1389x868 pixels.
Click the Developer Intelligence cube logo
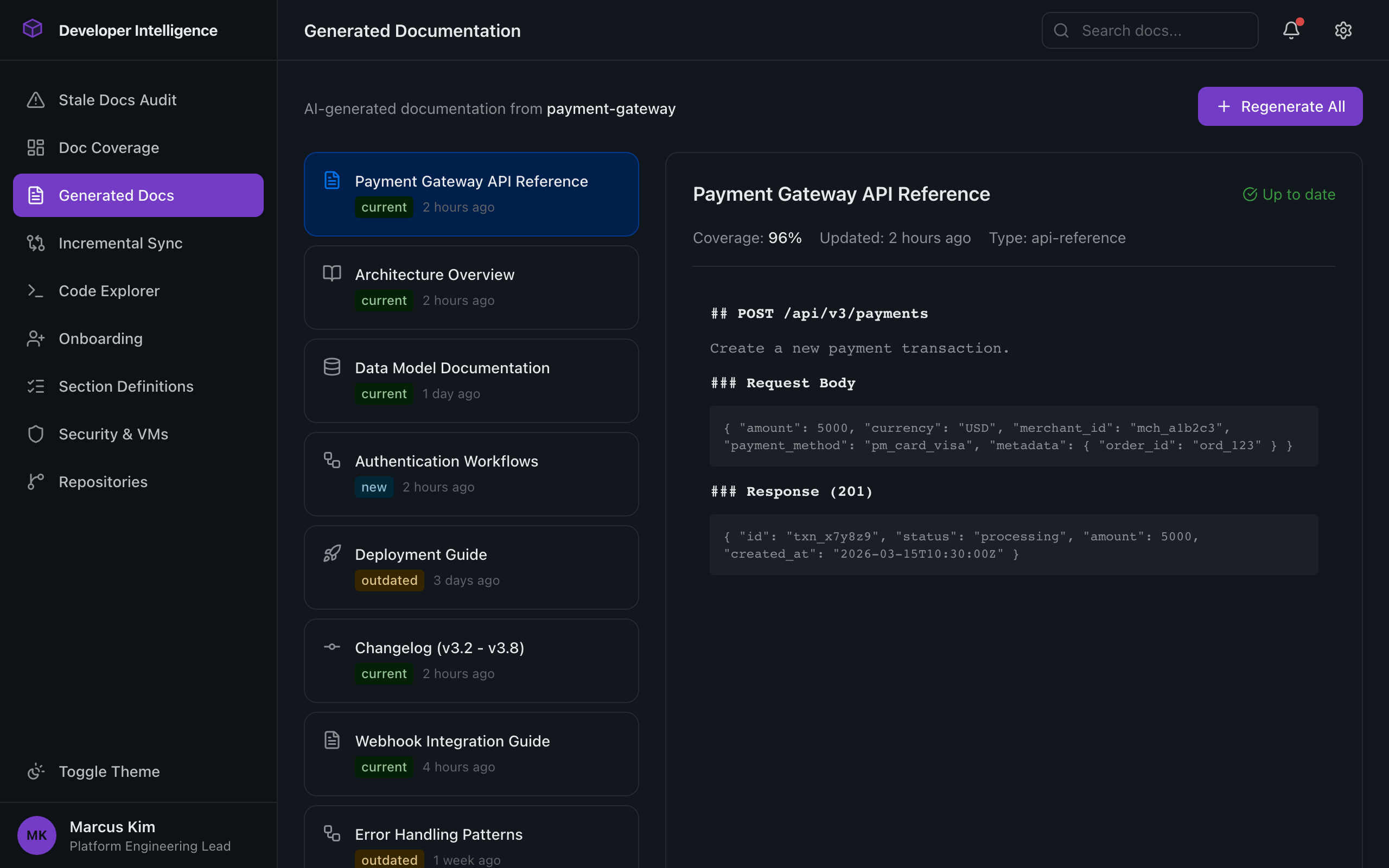coord(33,29)
